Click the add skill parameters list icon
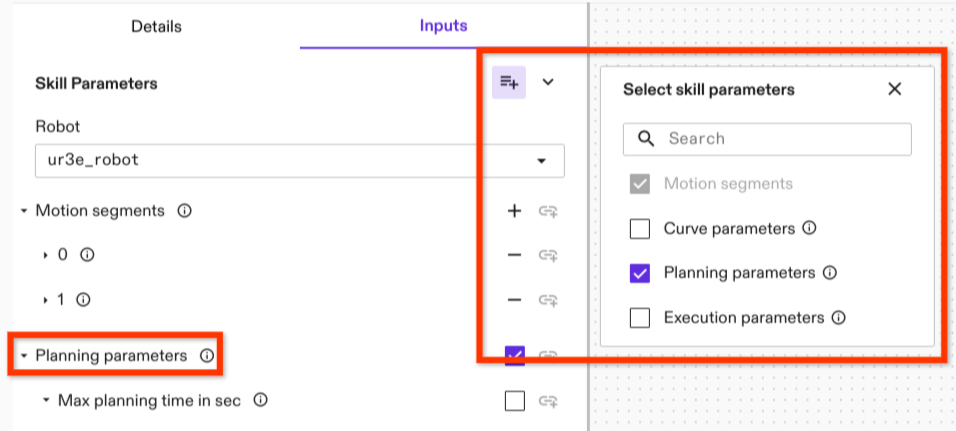956x431 pixels. click(x=509, y=82)
